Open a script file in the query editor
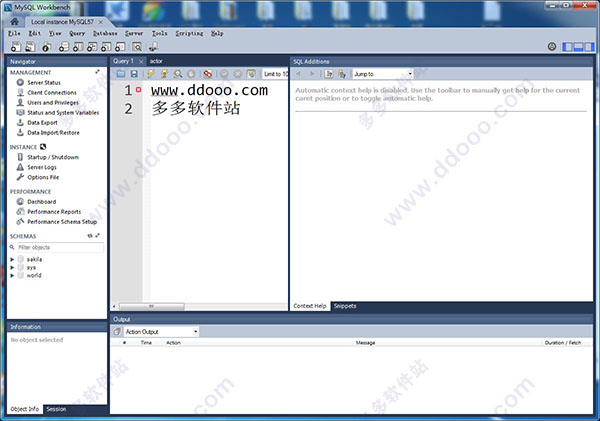Screen dimensions: 600x421 click(x=121, y=74)
